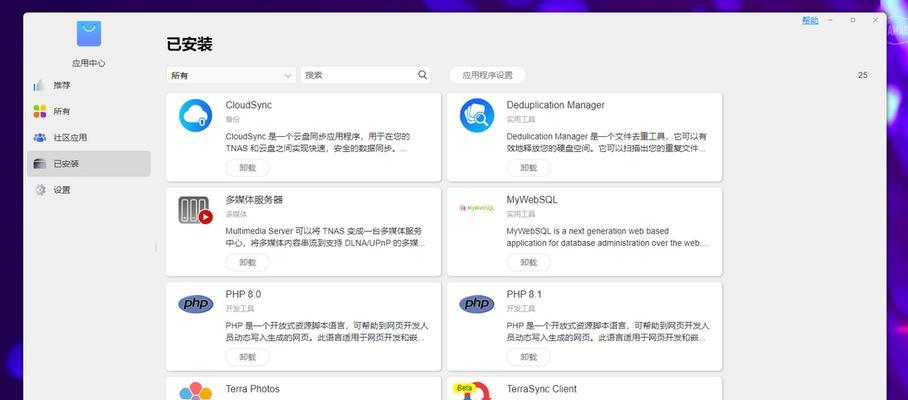Uninstall 多媒体服务器 via 卸载 button
Image resolution: width=908 pixels, height=400 pixels.
[x=247, y=262]
